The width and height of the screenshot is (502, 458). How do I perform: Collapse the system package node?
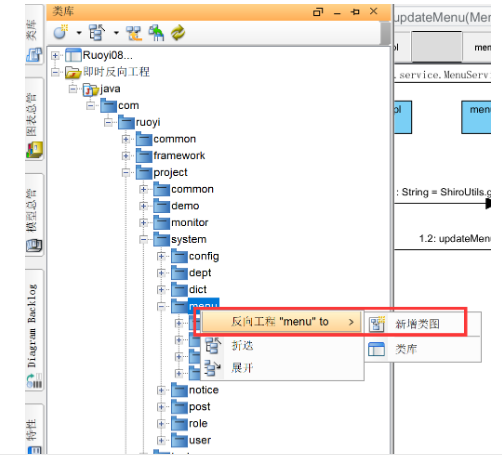pos(144,239)
